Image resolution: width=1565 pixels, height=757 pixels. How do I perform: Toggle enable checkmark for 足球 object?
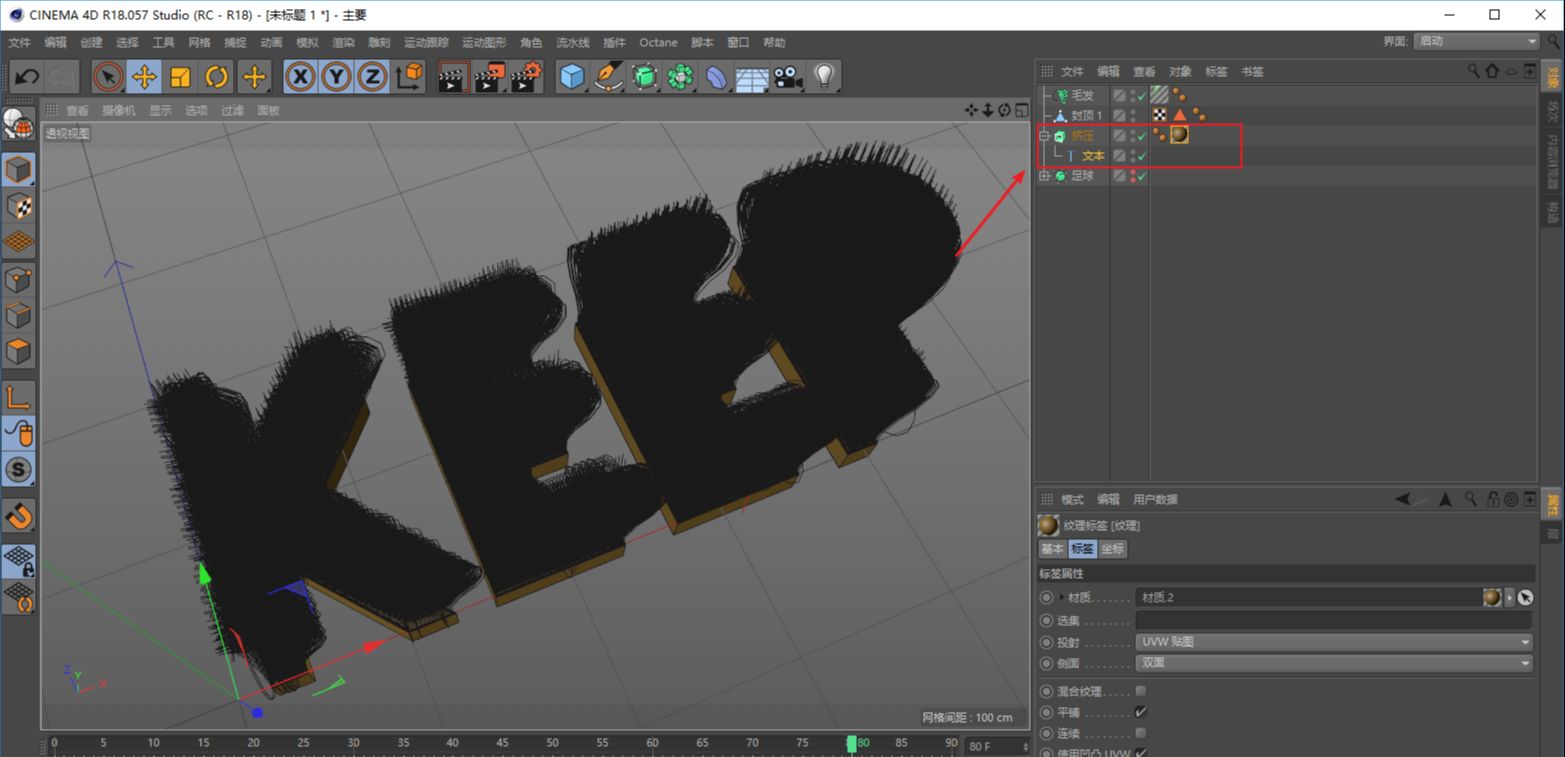pos(1142,176)
